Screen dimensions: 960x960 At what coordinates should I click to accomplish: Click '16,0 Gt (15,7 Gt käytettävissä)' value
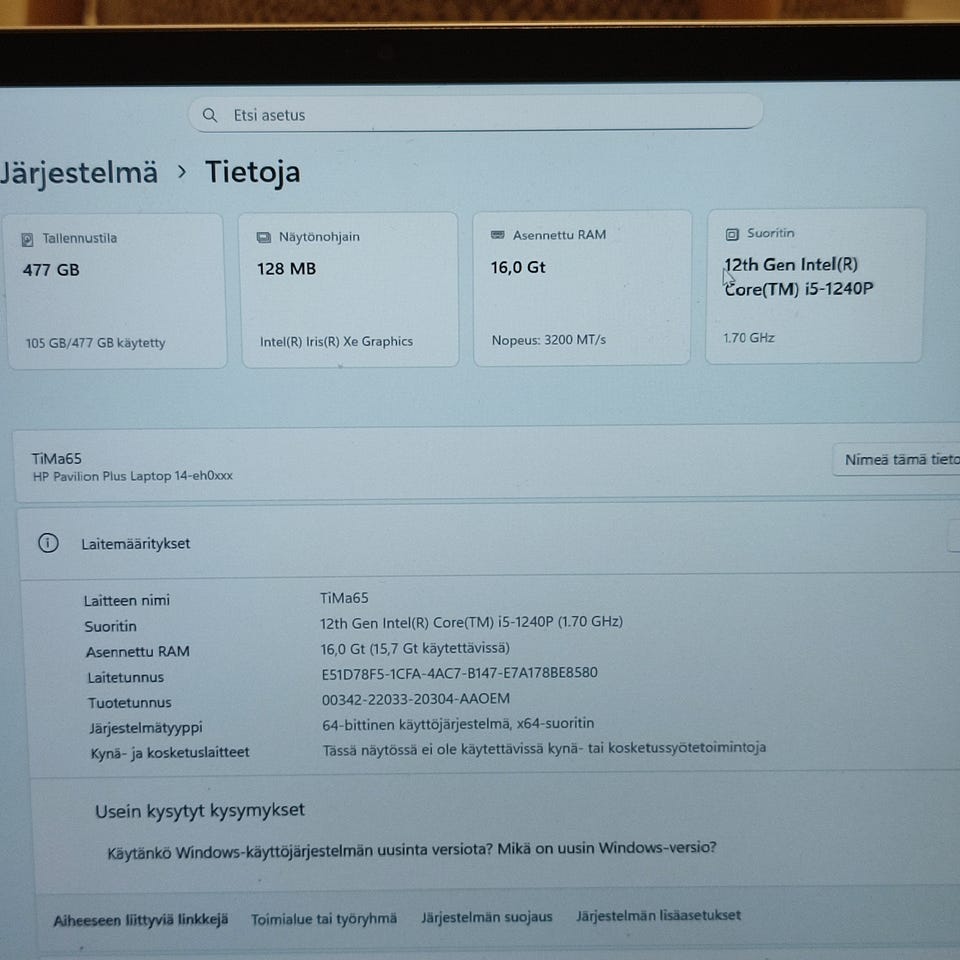[415, 648]
